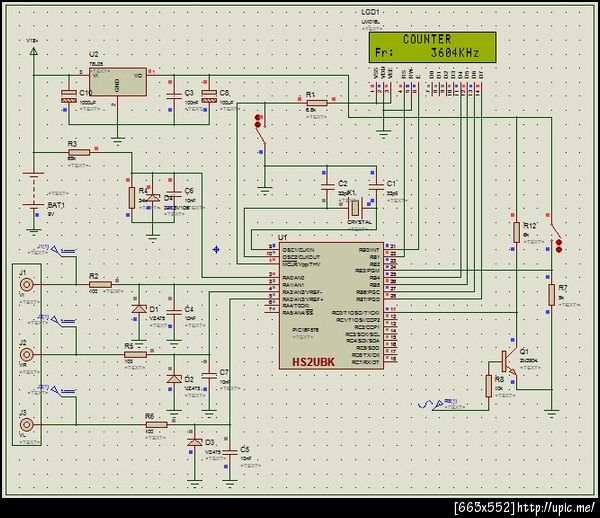Image resolution: width=600 pixels, height=518 pixels.
Task: Click resistor R12 above the transistor
Action: (x=516, y=232)
